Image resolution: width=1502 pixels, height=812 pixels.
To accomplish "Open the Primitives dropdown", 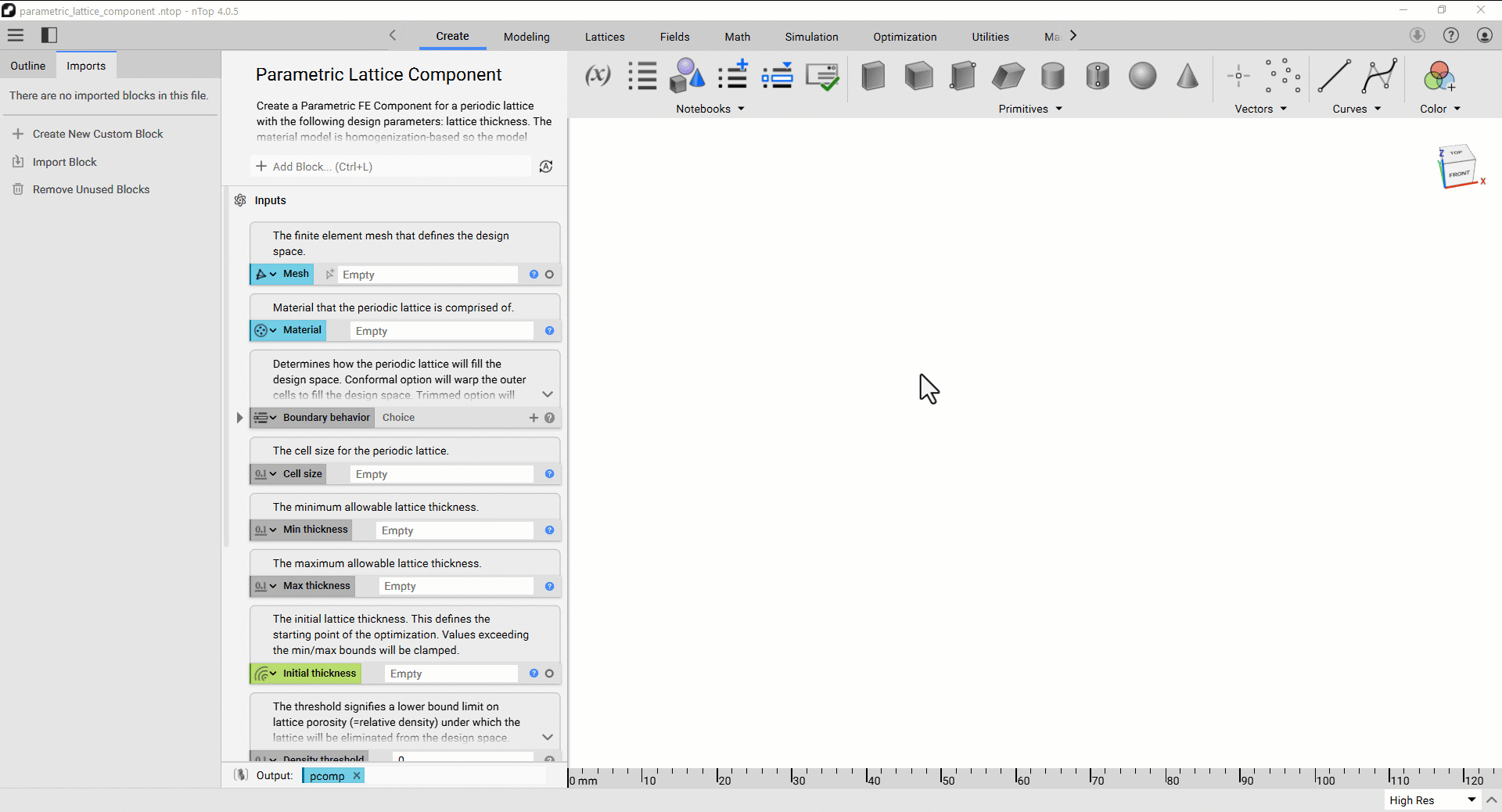I will click(1030, 109).
